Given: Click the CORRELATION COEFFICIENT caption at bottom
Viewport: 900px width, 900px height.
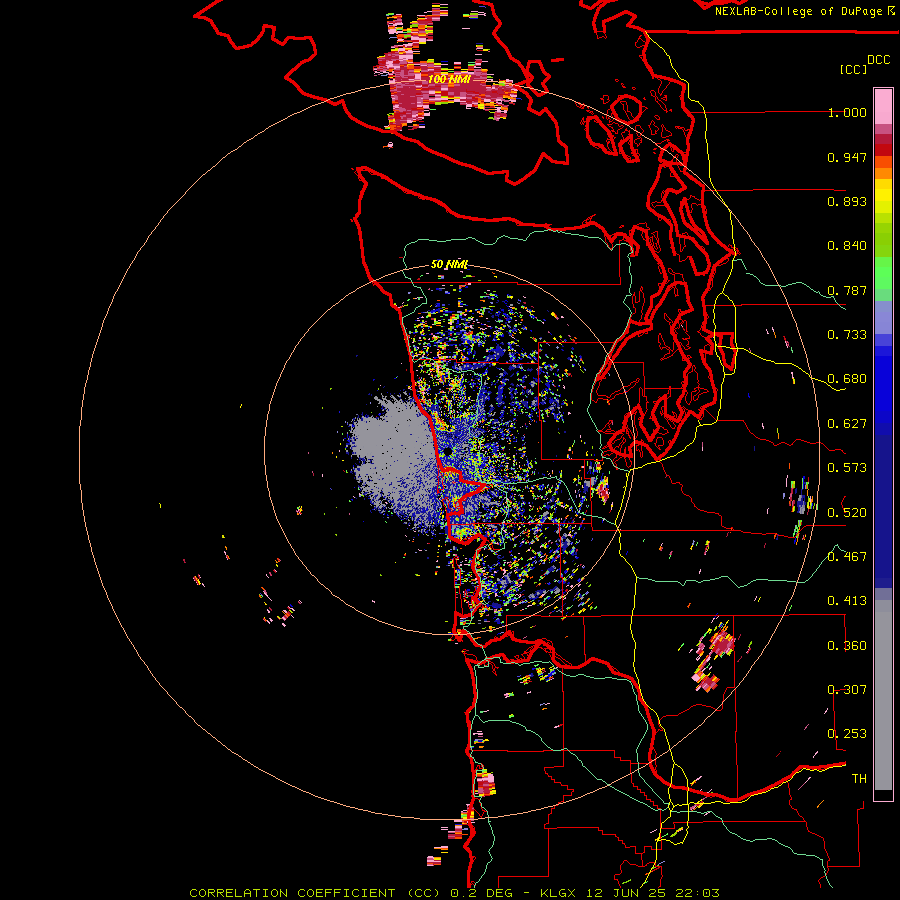Looking at the screenshot, I should click(454, 893).
